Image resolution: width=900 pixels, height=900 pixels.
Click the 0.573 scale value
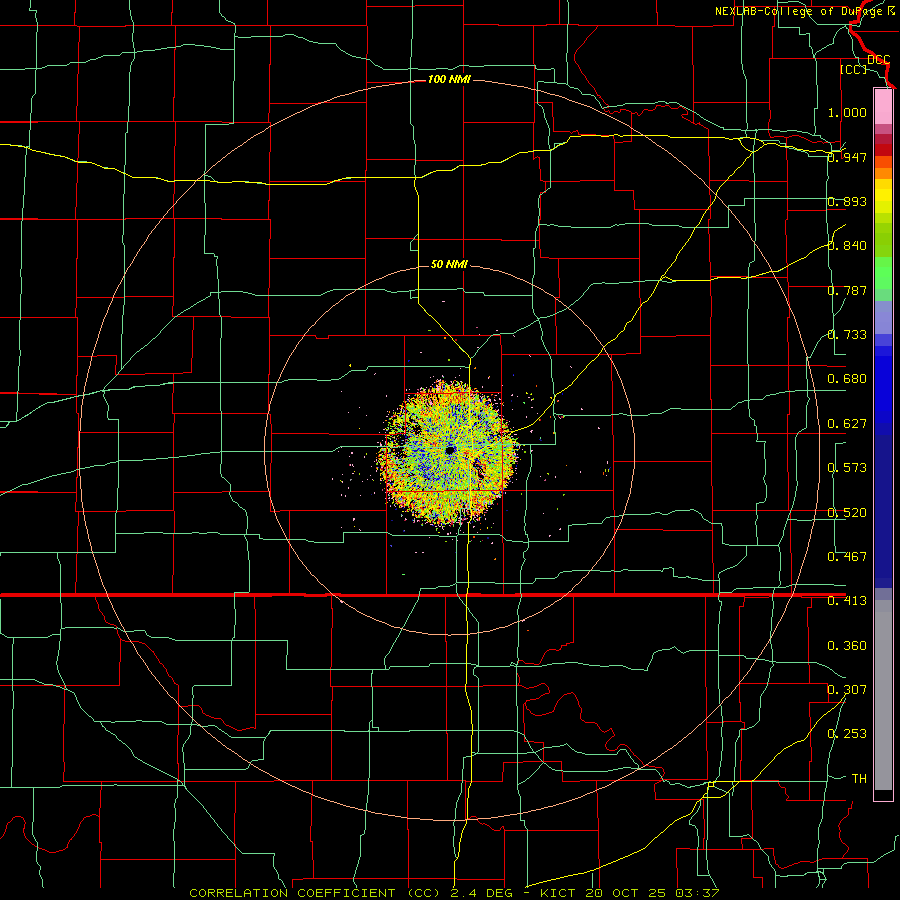click(x=847, y=468)
